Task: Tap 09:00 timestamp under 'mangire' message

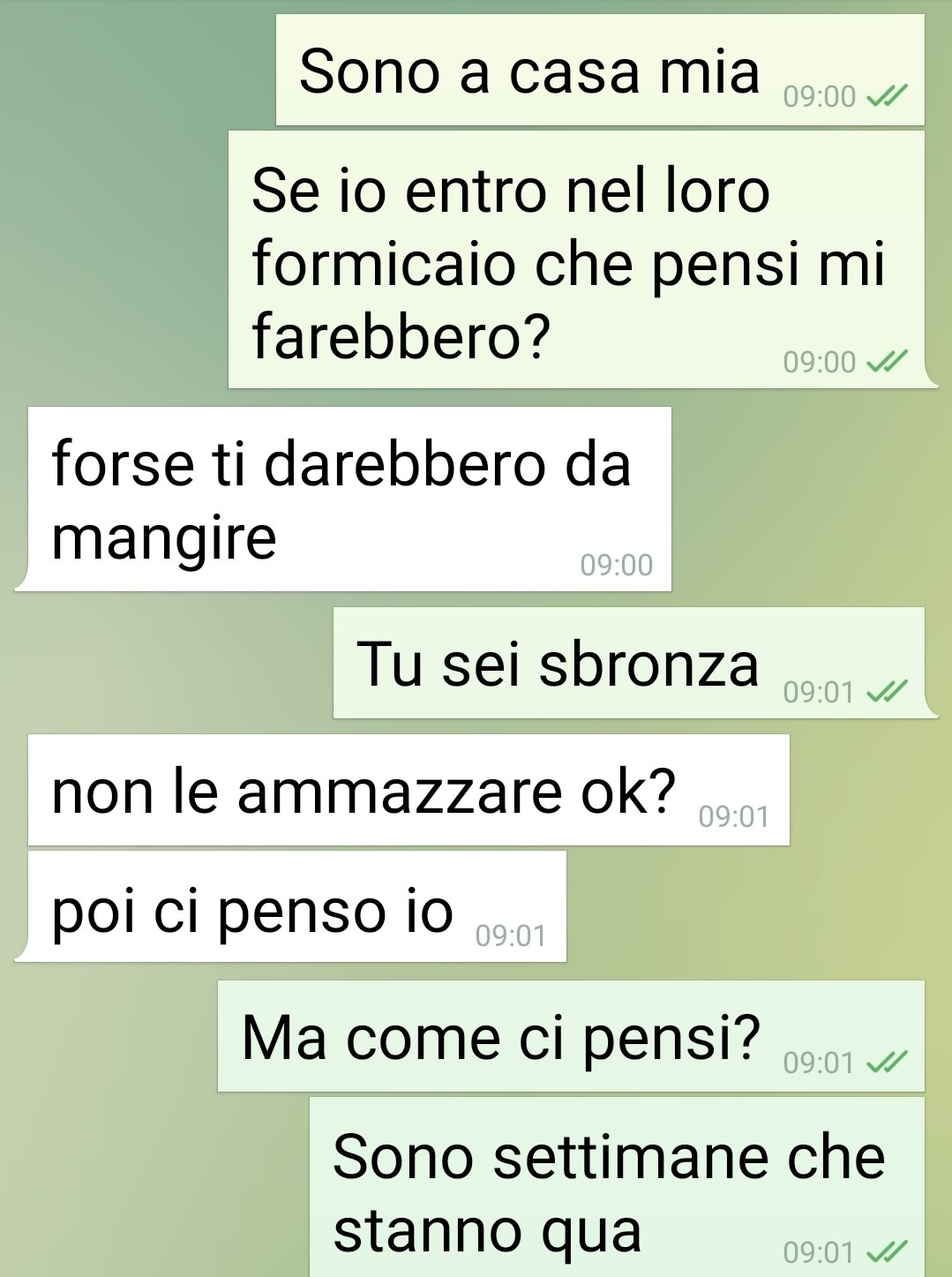Action: pyautogui.click(x=617, y=565)
